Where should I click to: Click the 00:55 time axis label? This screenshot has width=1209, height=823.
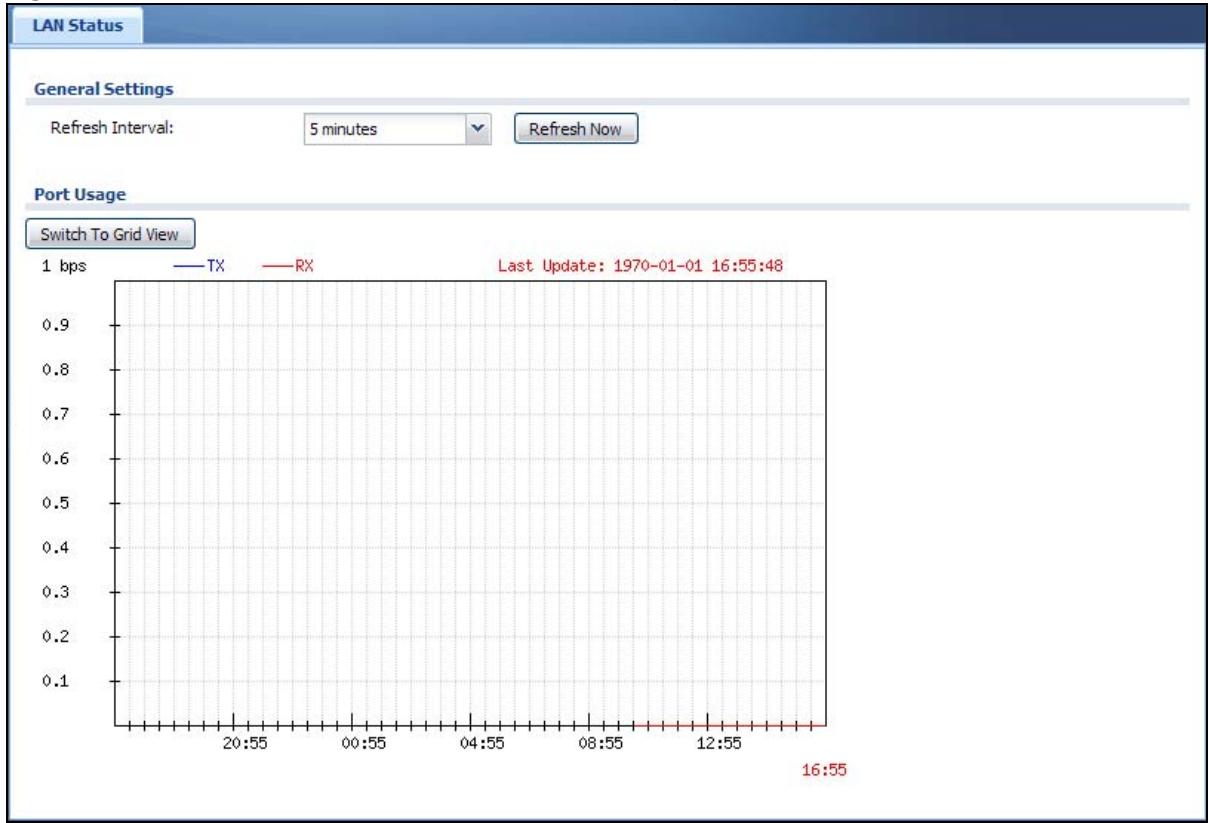pyautogui.click(x=363, y=743)
